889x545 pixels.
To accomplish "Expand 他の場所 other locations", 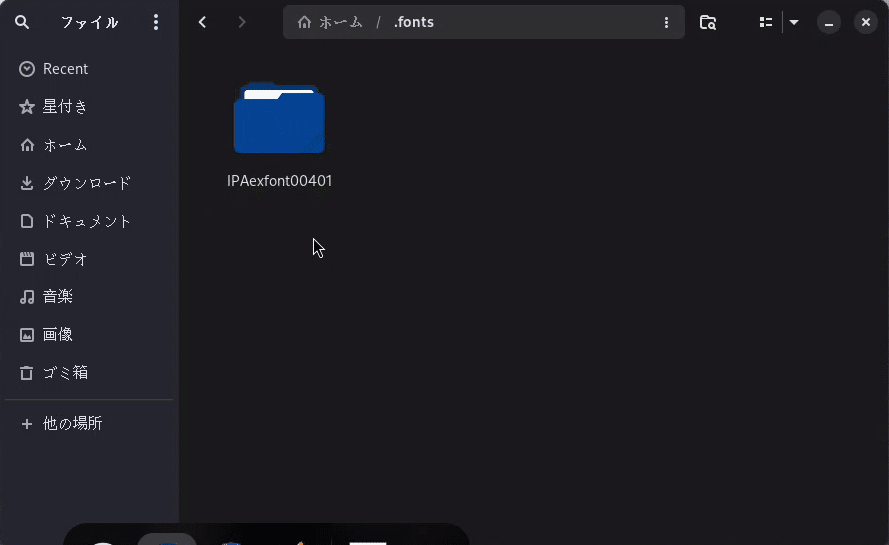I will coord(89,423).
